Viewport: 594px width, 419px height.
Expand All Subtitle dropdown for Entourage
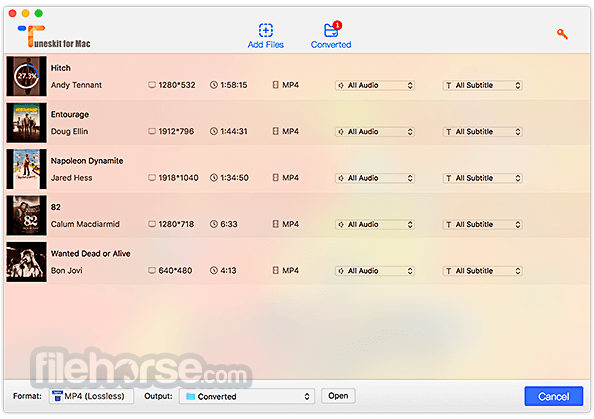point(482,132)
